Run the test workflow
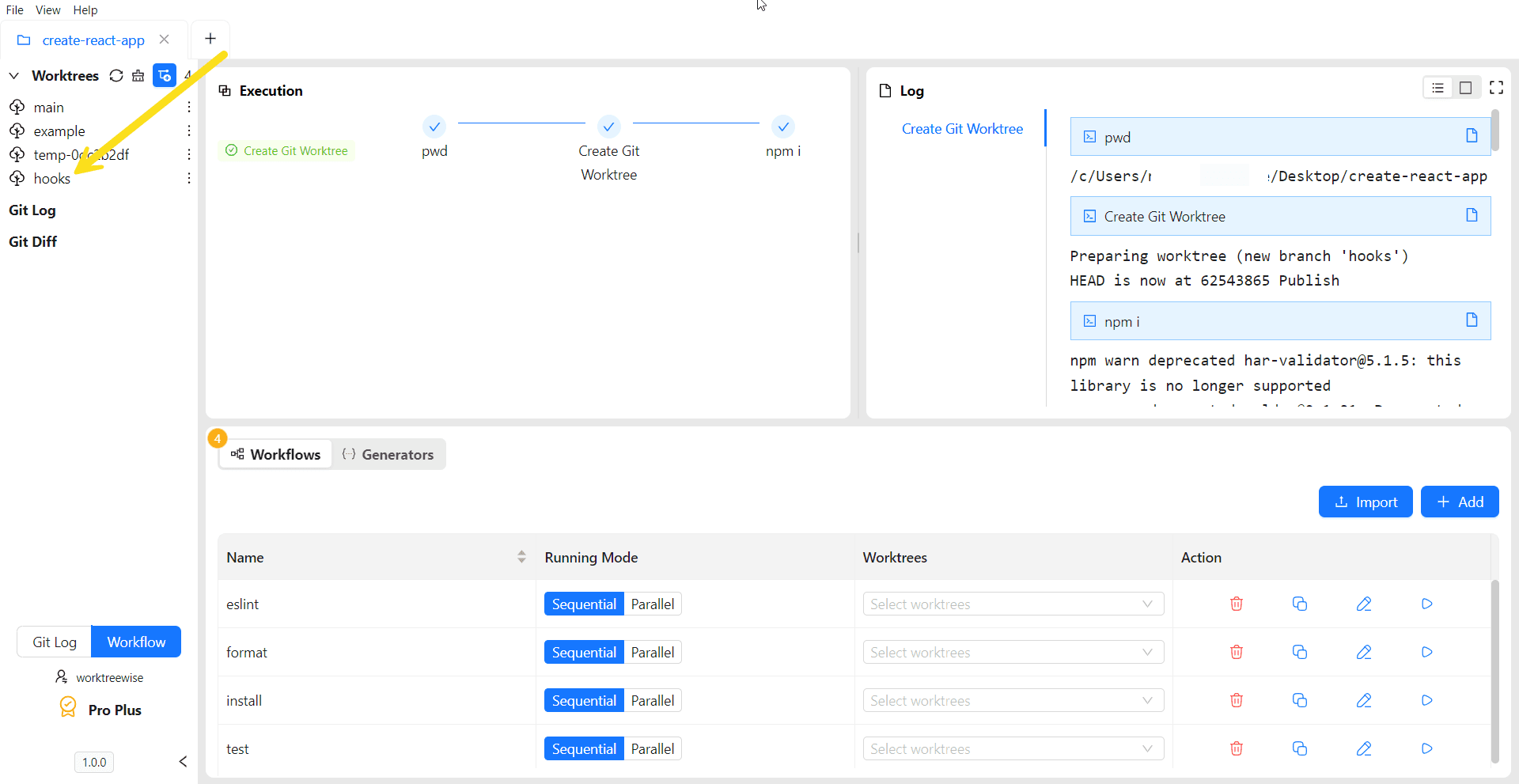Image resolution: width=1519 pixels, height=784 pixels. click(1426, 748)
